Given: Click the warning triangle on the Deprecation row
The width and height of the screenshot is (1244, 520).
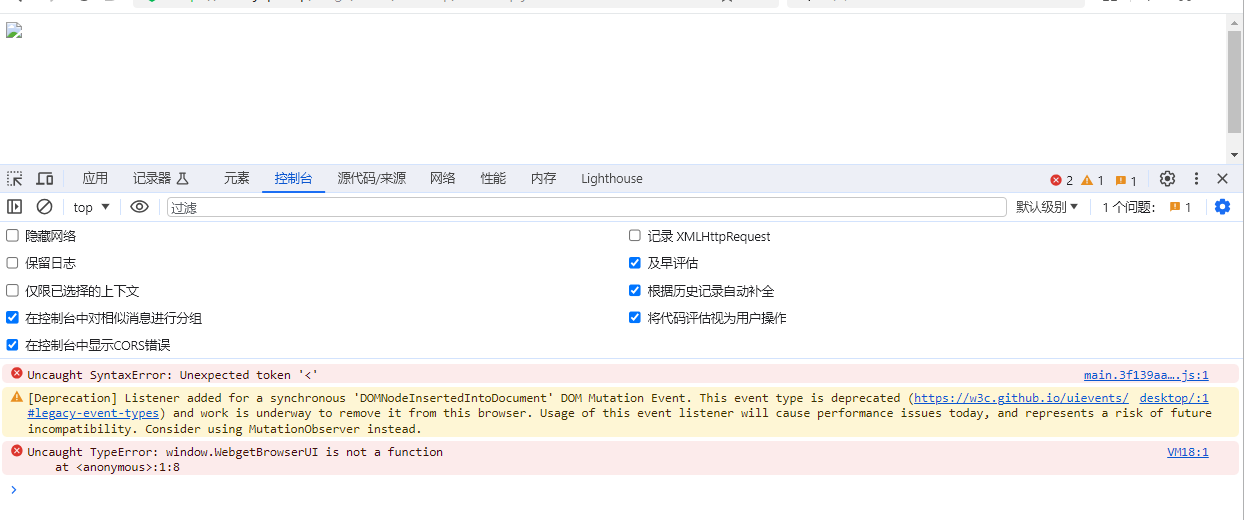Looking at the screenshot, I should coord(16,397).
